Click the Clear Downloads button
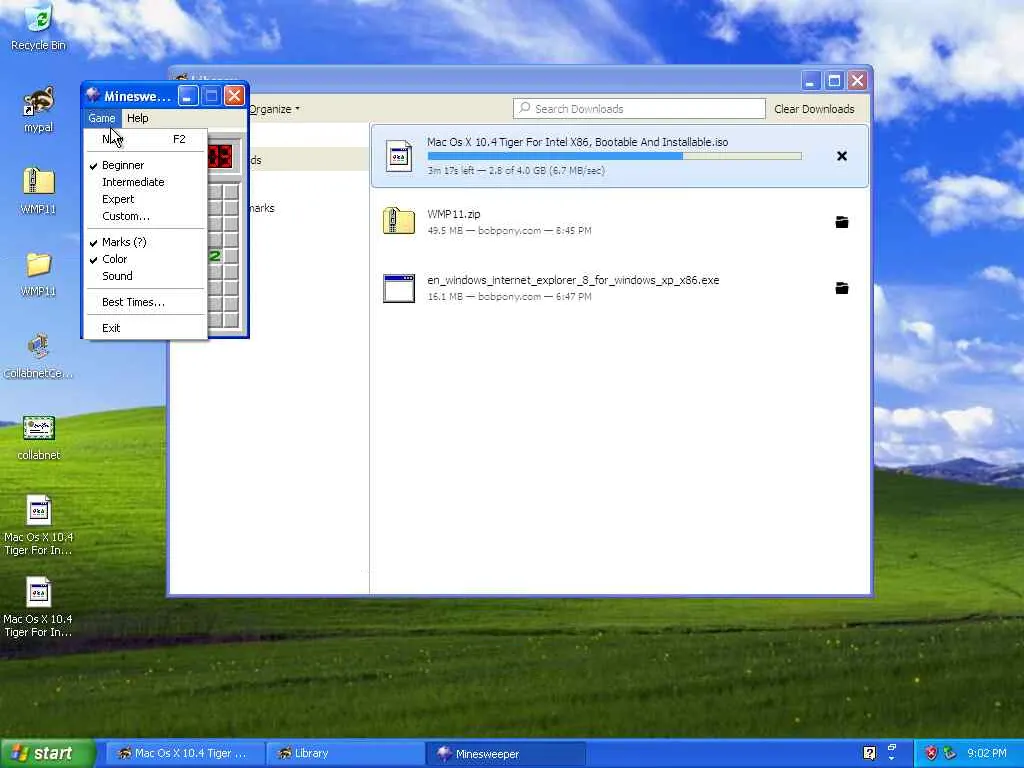The width and height of the screenshot is (1024, 768). (814, 109)
